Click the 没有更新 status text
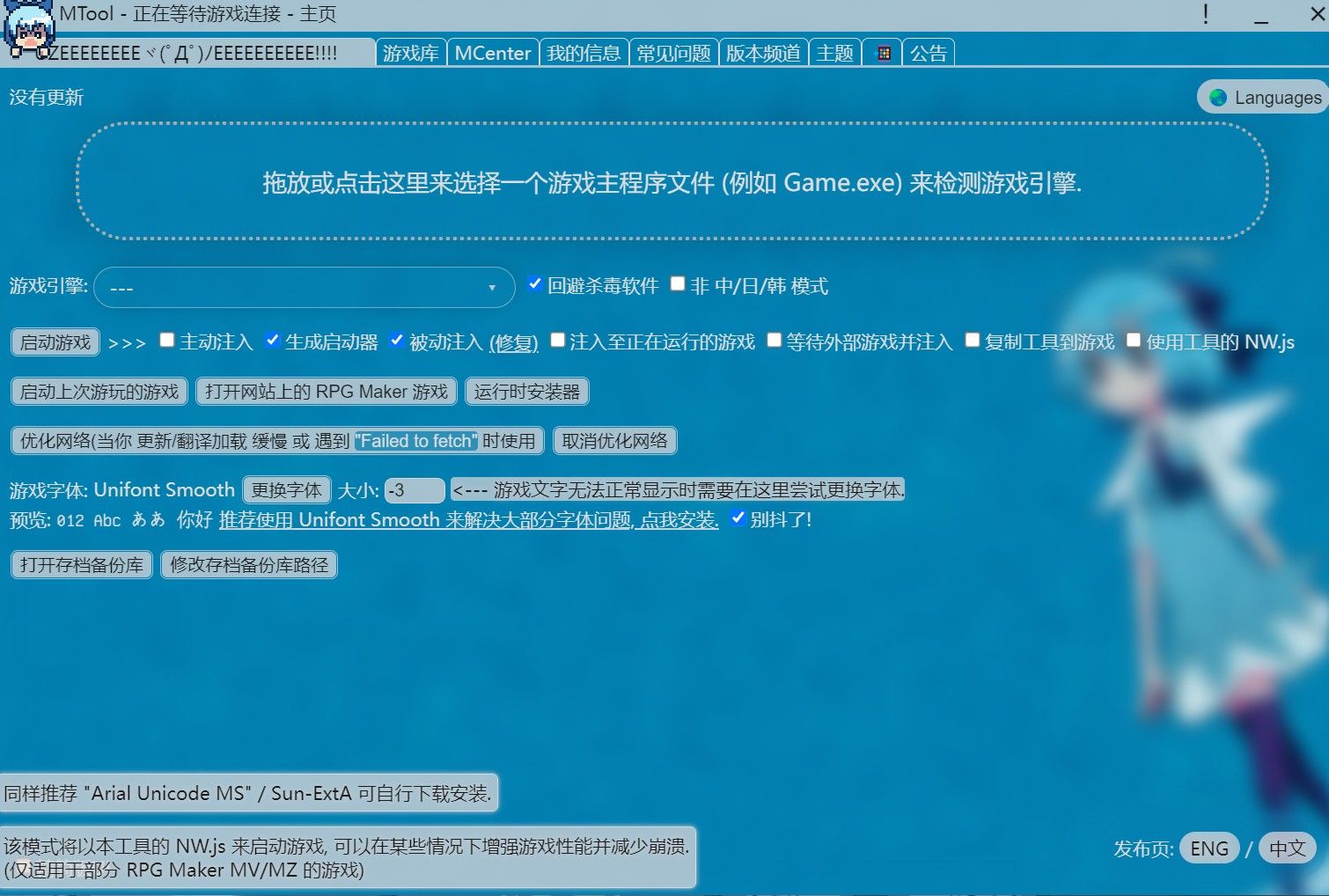 [47, 98]
